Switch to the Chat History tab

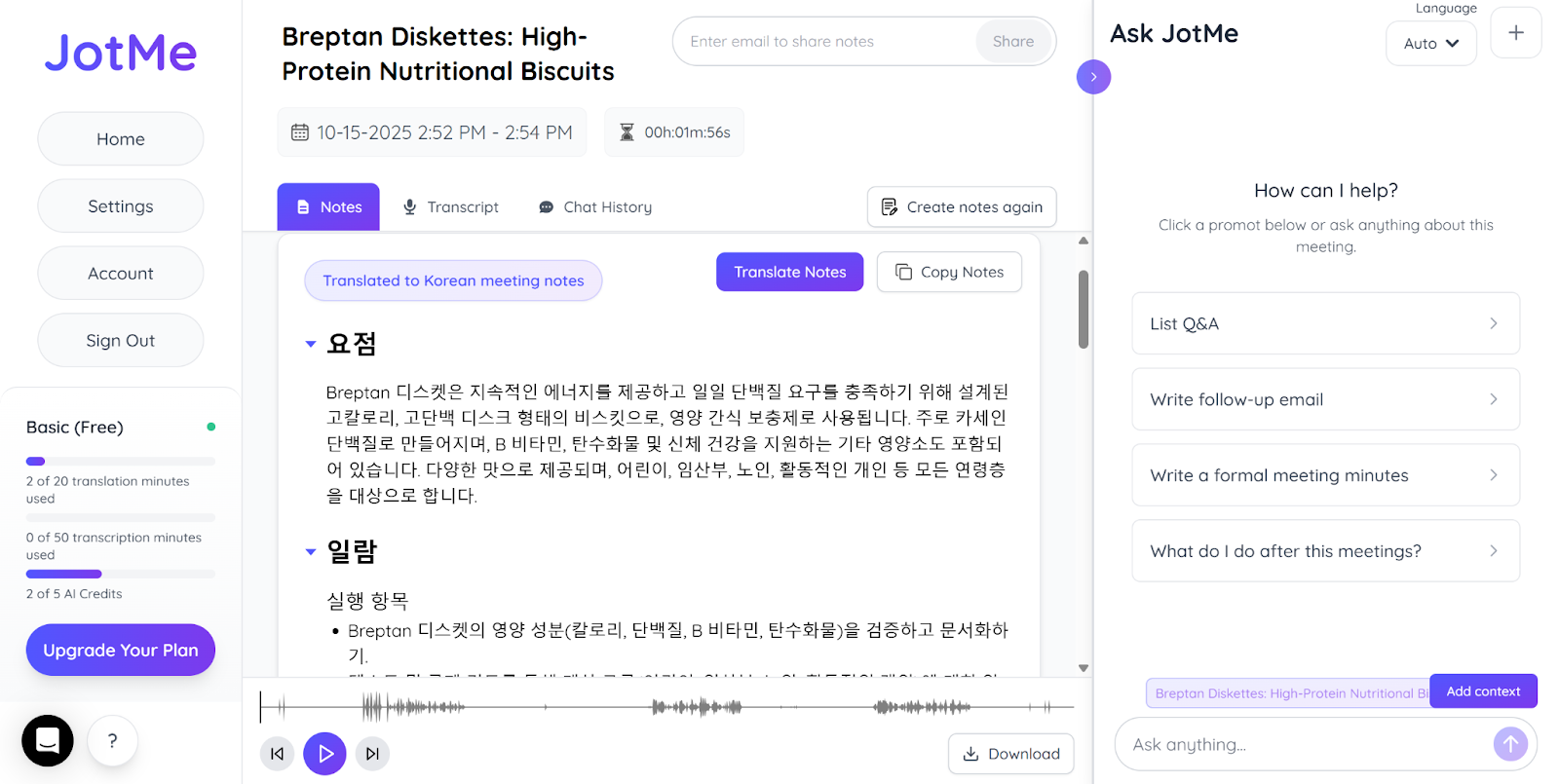click(x=595, y=207)
